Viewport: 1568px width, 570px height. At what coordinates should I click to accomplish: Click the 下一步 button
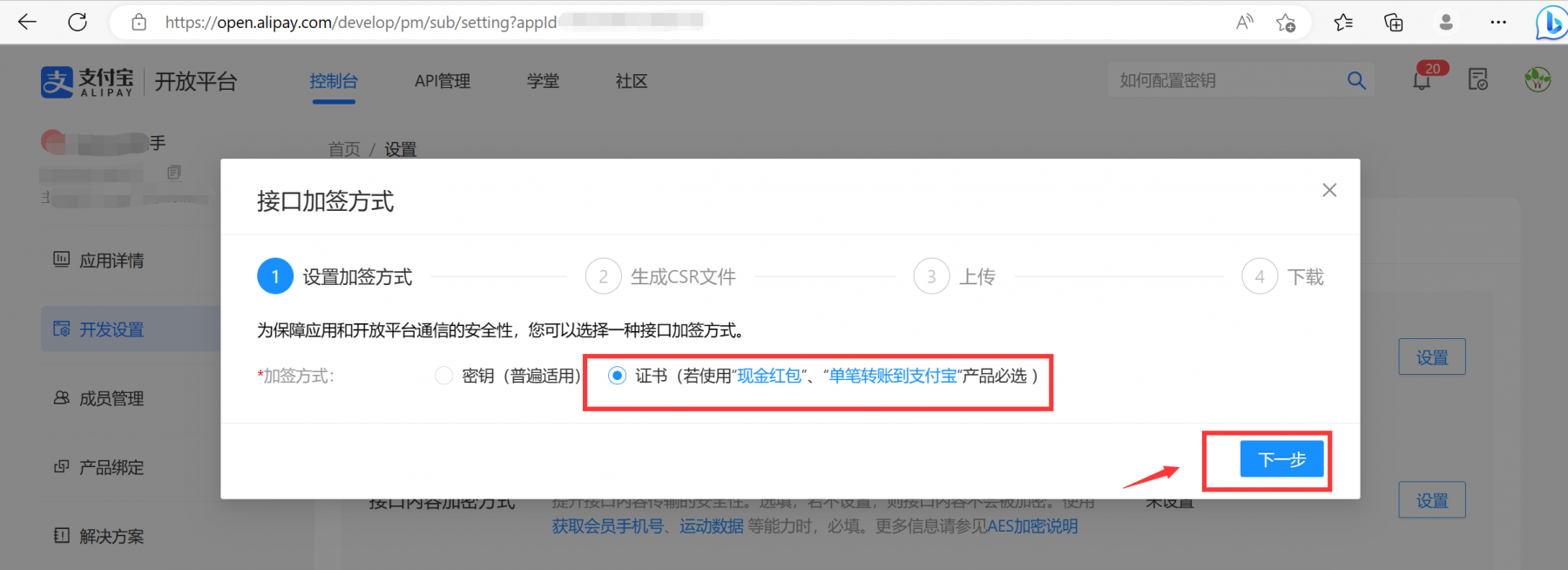pos(1282,459)
